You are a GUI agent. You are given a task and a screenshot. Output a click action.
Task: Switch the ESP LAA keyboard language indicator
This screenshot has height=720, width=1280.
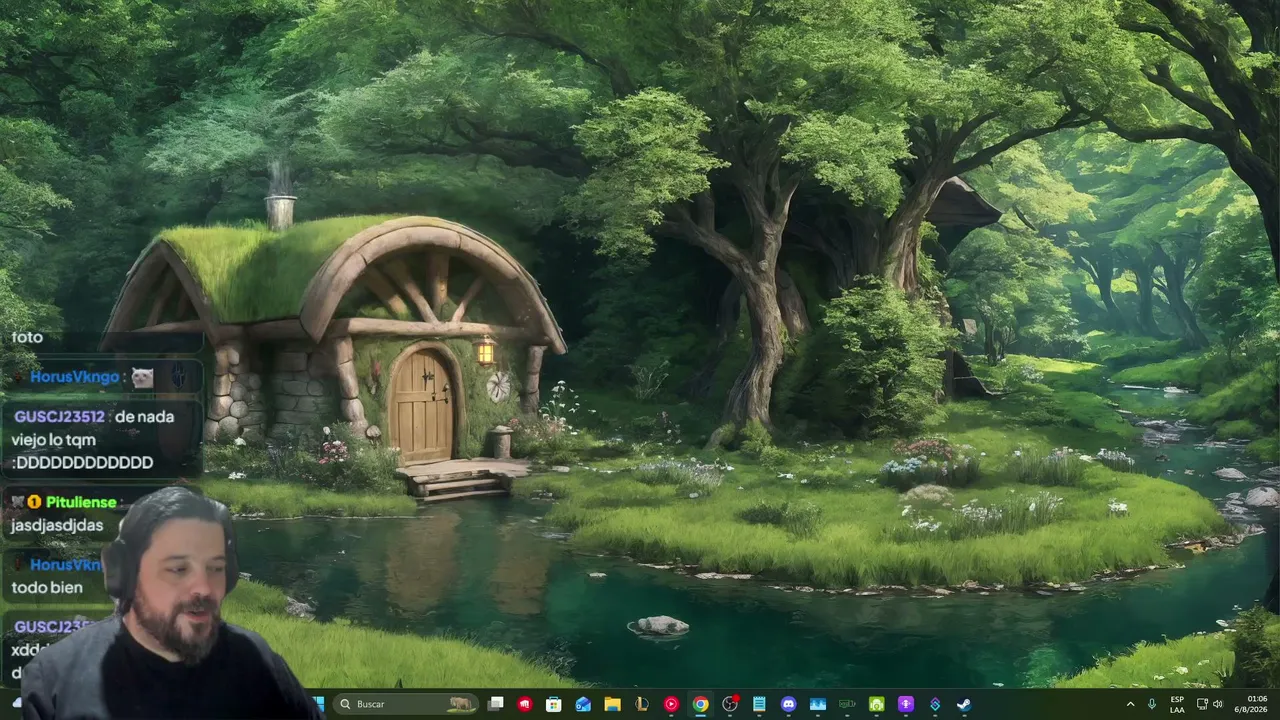coord(1177,704)
